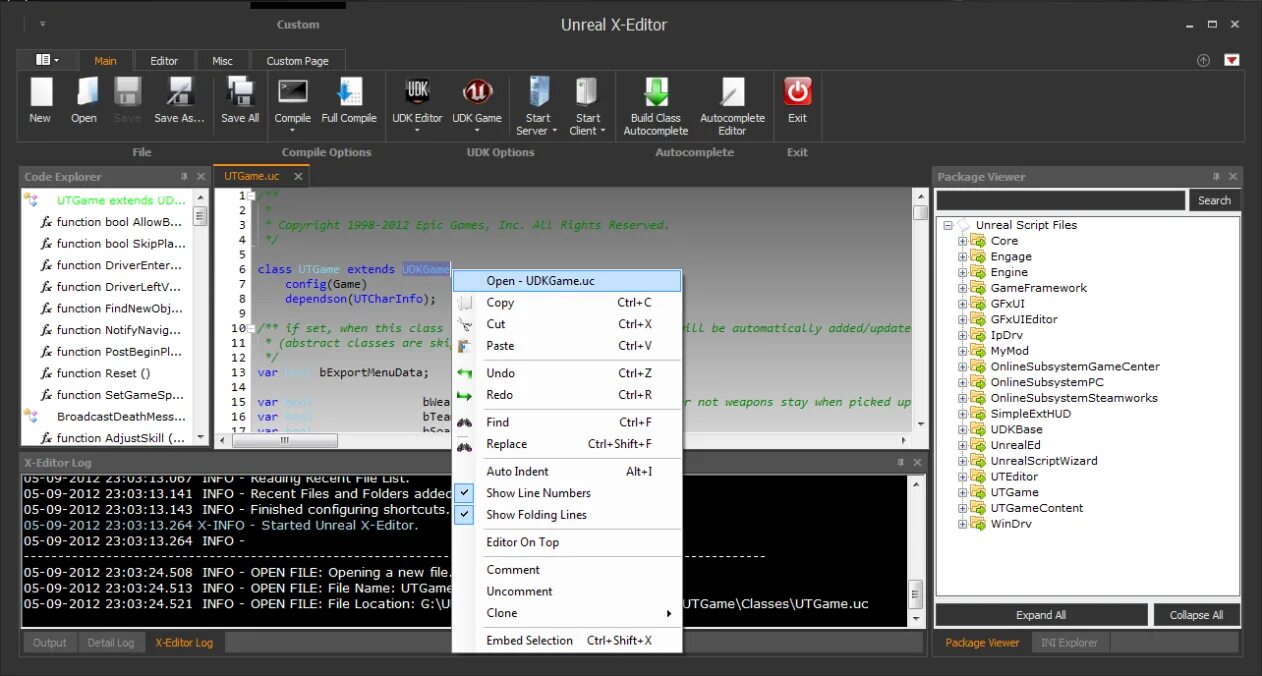1262x676 pixels.
Task: Click the Replace binoculars icon in context menu
Action: 465,444
